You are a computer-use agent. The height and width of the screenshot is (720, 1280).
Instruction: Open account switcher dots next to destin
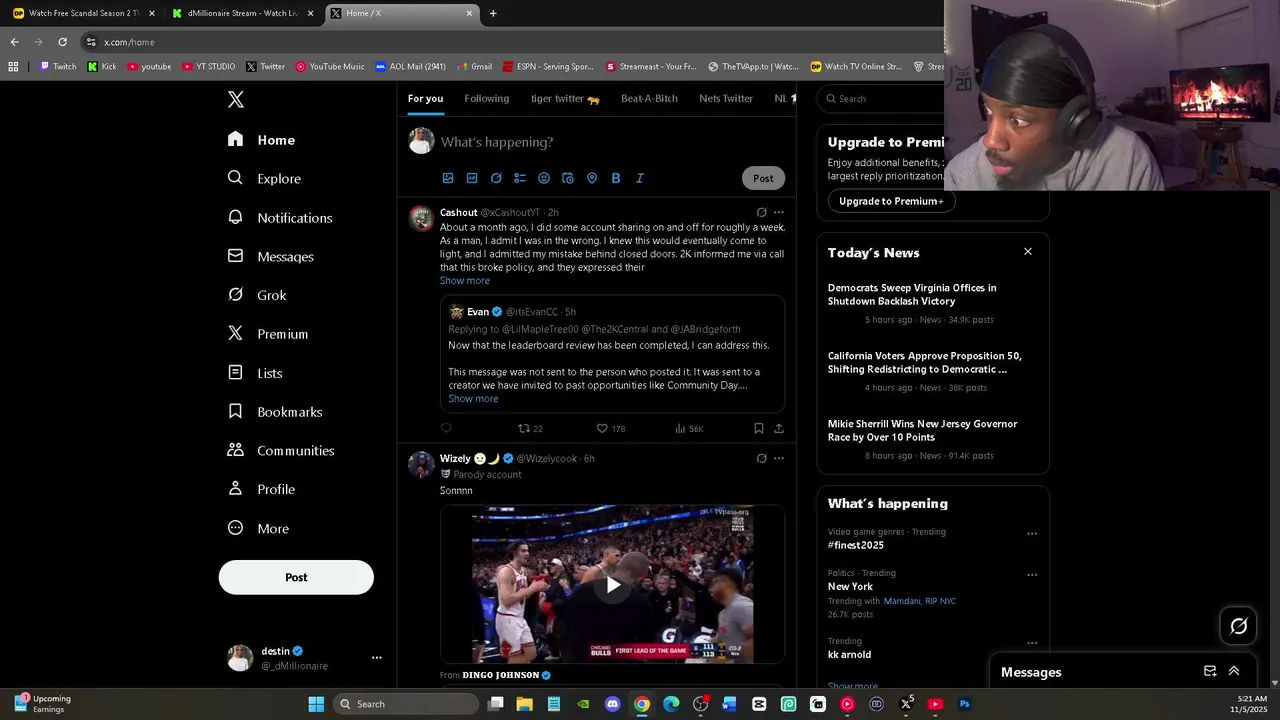click(377, 657)
